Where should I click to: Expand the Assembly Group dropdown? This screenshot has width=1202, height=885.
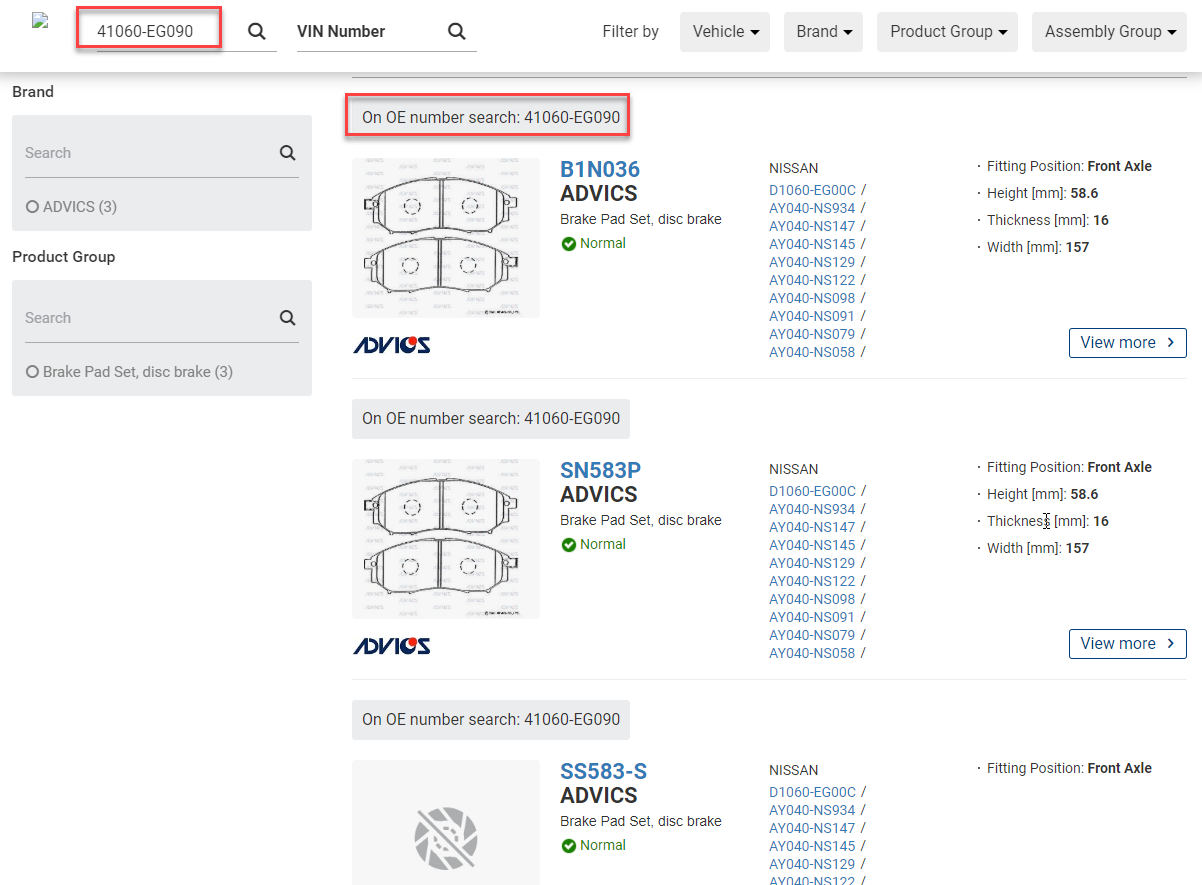1109,32
